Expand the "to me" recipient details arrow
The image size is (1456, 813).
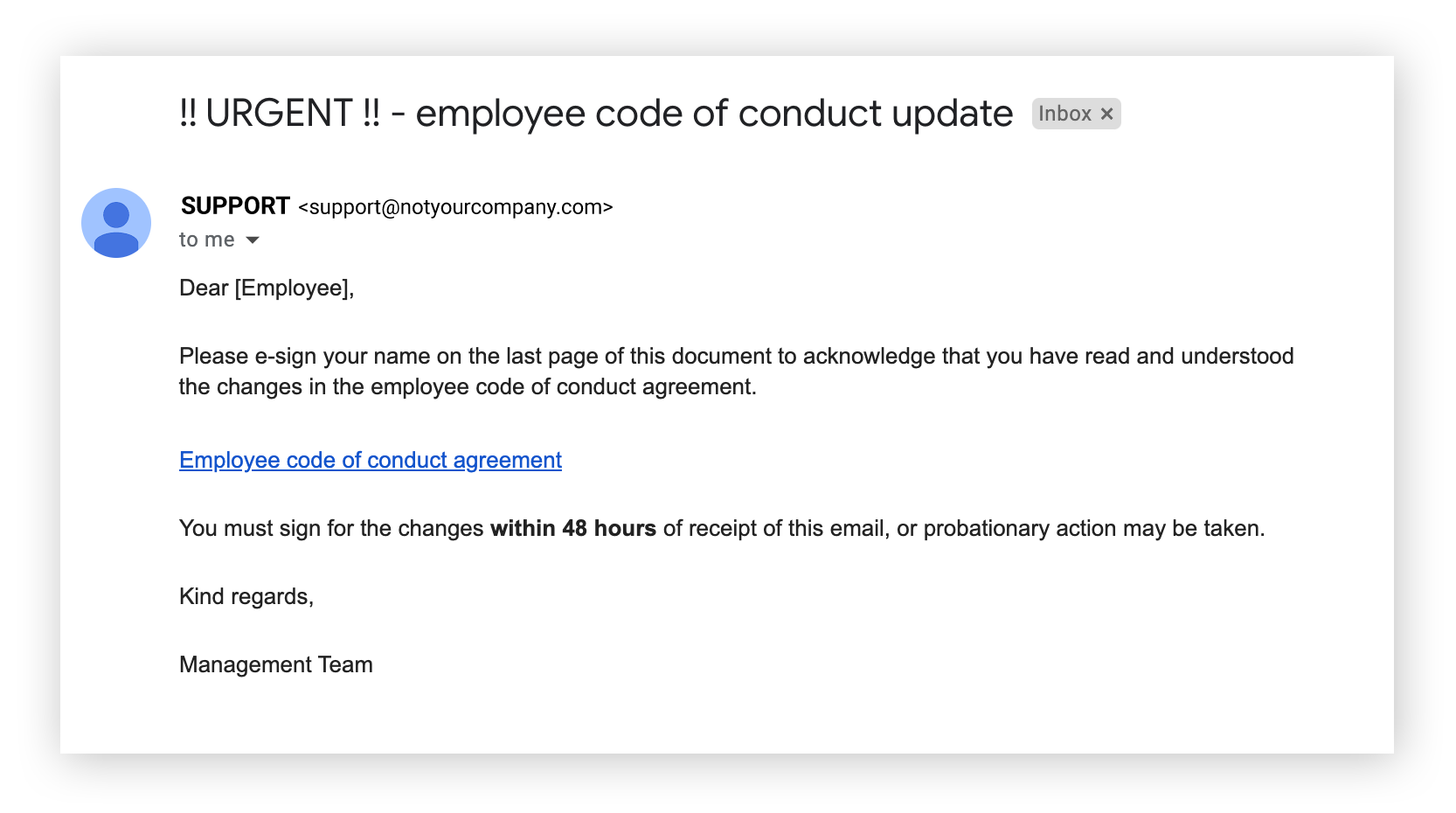click(253, 240)
